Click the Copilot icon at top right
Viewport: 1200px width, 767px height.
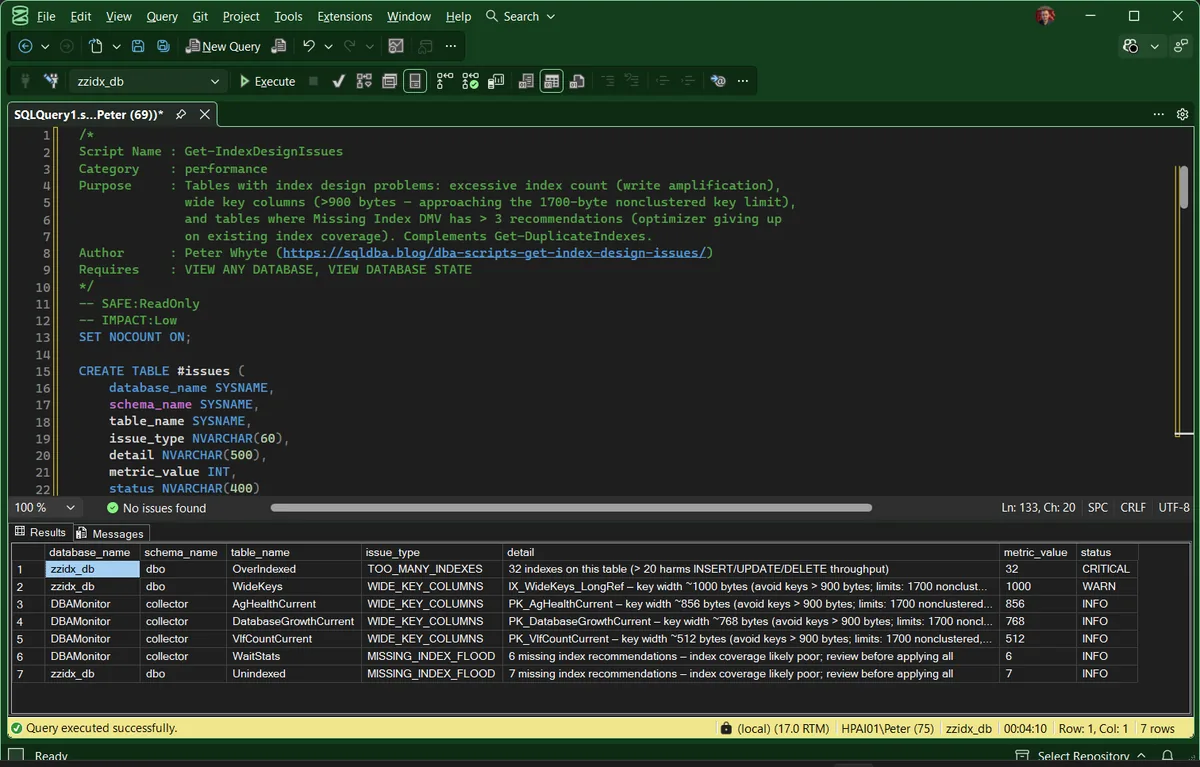click(1131, 46)
